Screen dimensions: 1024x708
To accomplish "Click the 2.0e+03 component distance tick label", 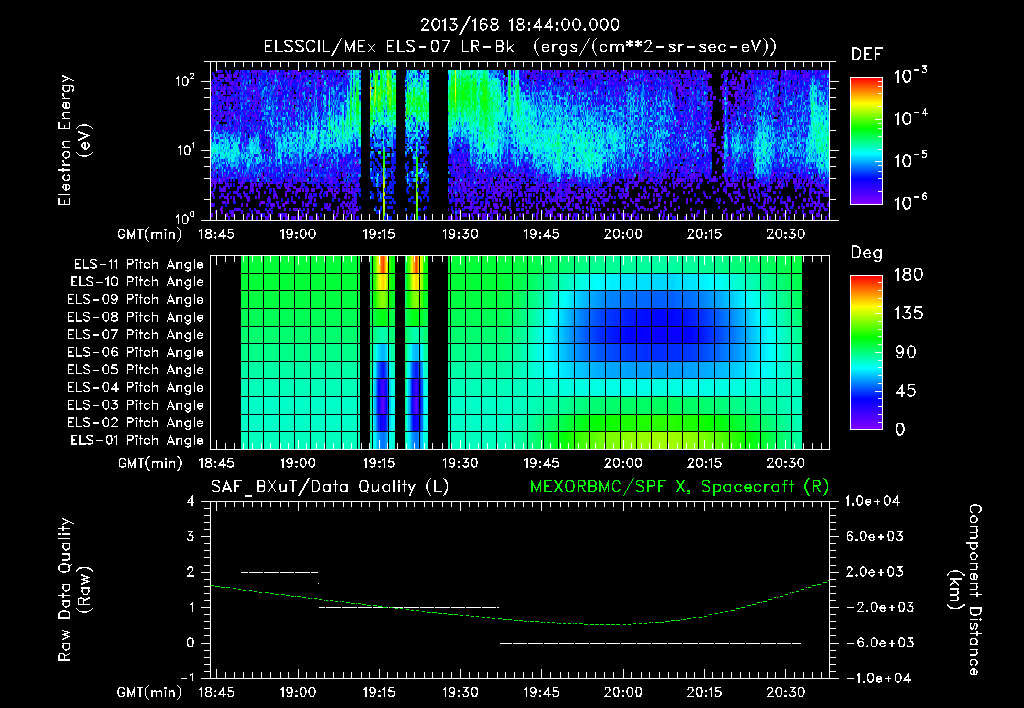I will (x=874, y=572).
